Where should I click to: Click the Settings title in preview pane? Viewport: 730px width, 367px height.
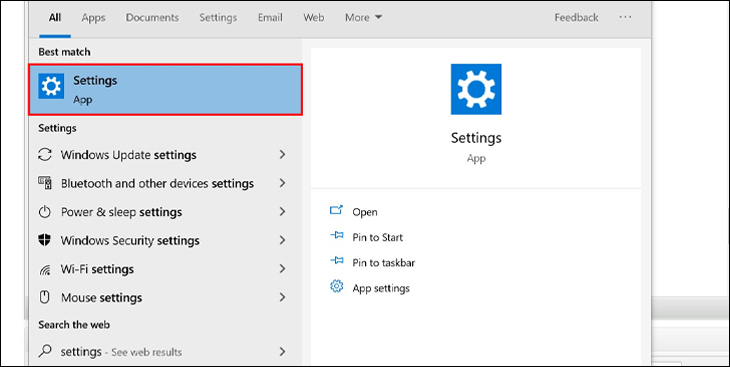476,138
